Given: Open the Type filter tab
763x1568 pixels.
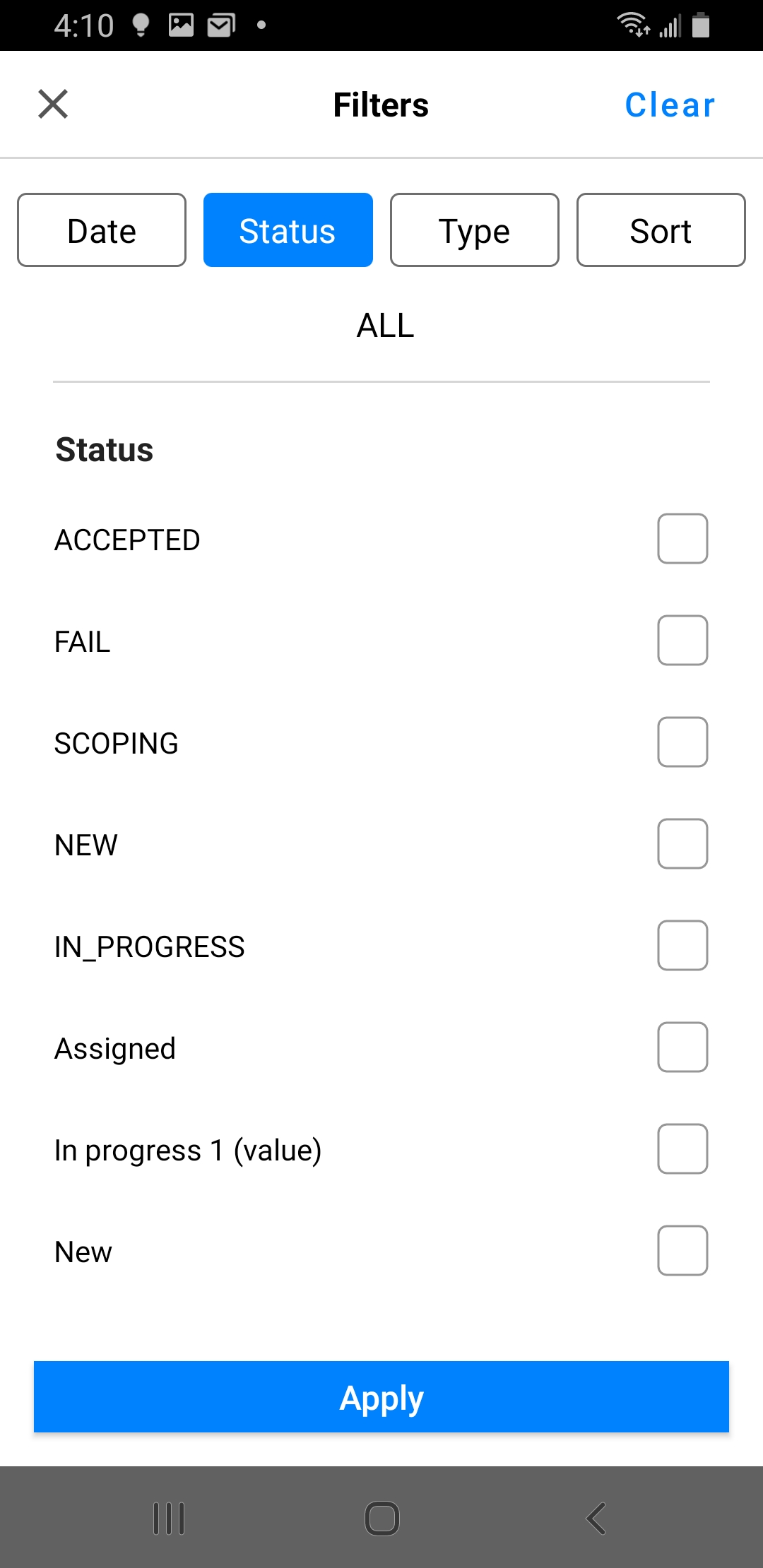Looking at the screenshot, I should coord(475,230).
